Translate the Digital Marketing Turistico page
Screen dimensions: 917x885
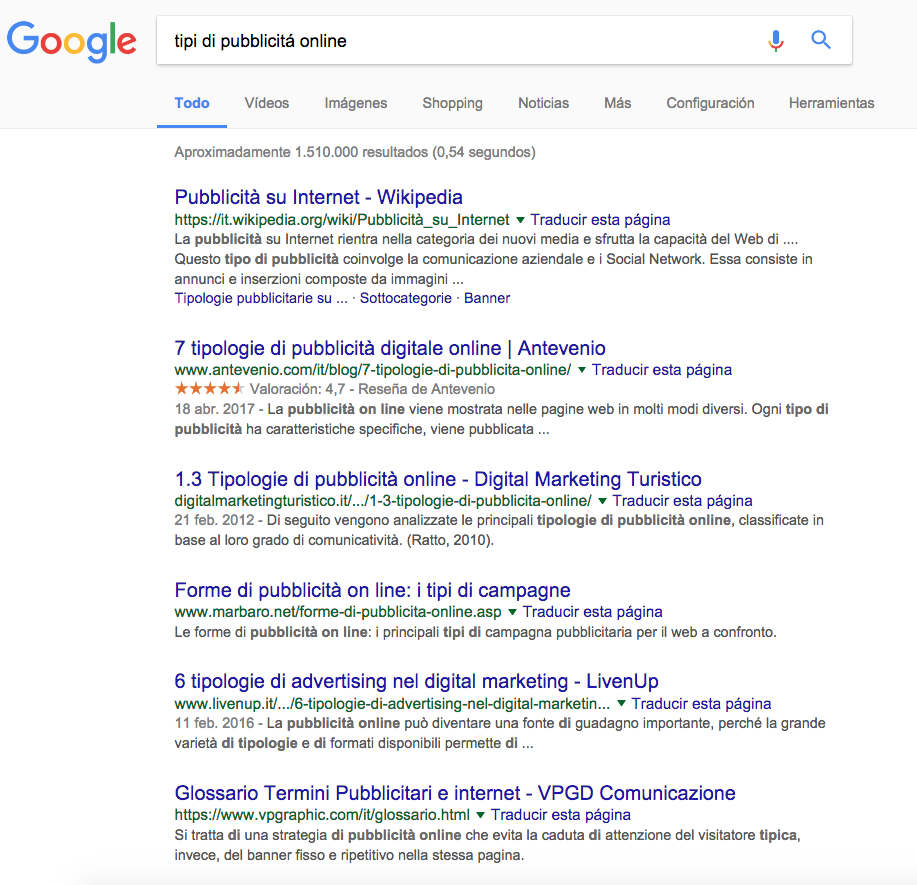coord(682,501)
